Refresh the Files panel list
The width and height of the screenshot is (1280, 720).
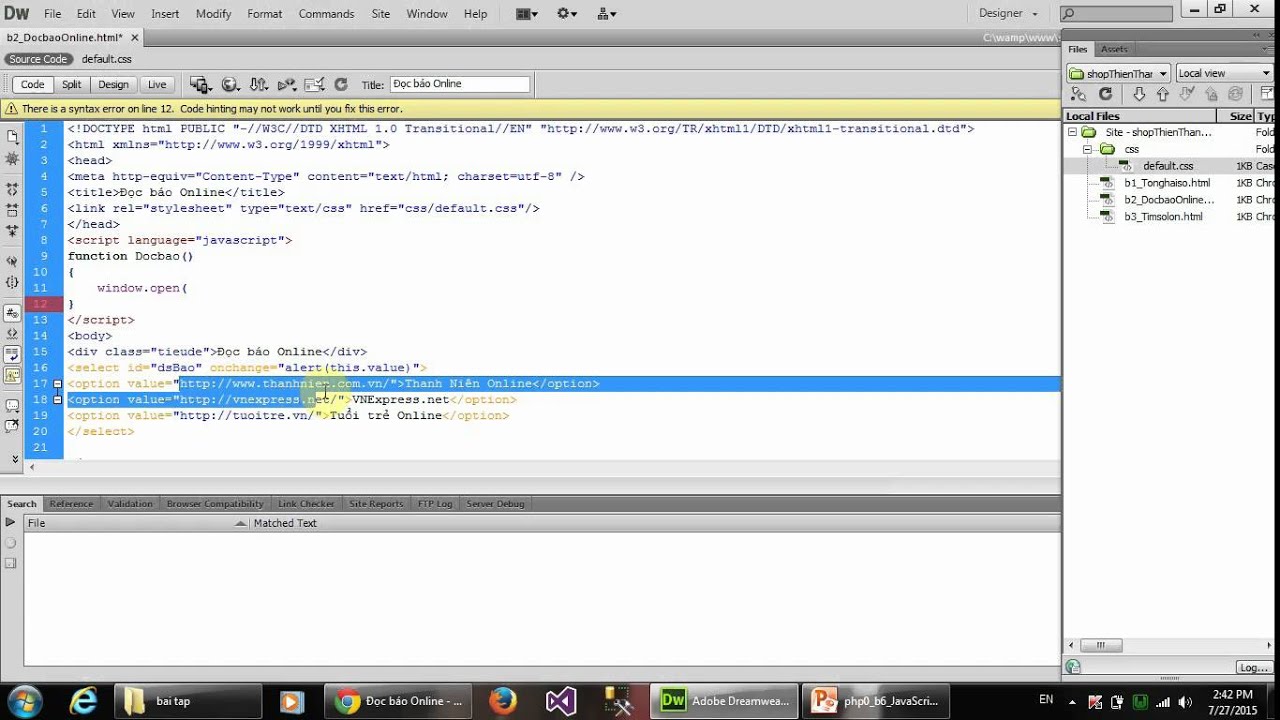[x=1105, y=94]
